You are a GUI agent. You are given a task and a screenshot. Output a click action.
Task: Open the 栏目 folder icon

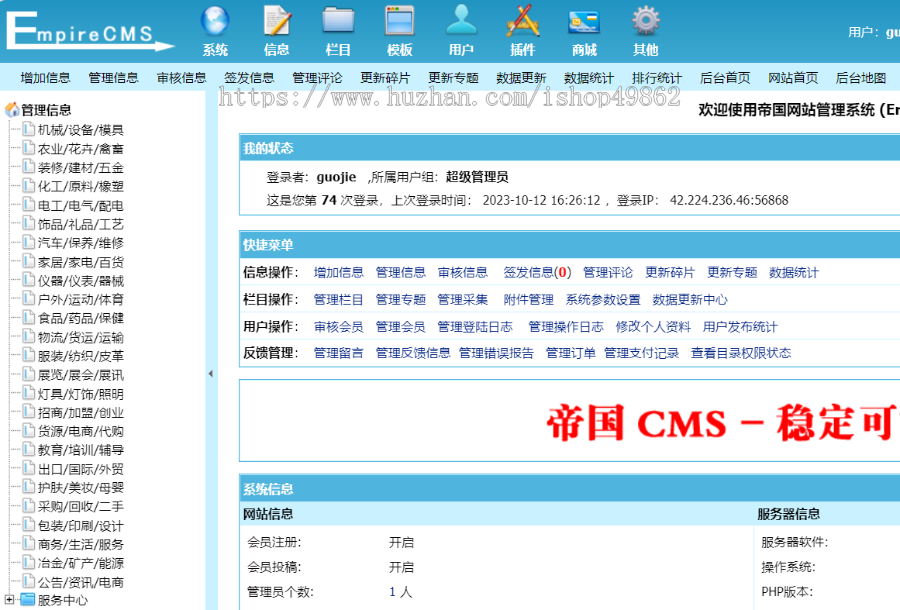click(338, 21)
